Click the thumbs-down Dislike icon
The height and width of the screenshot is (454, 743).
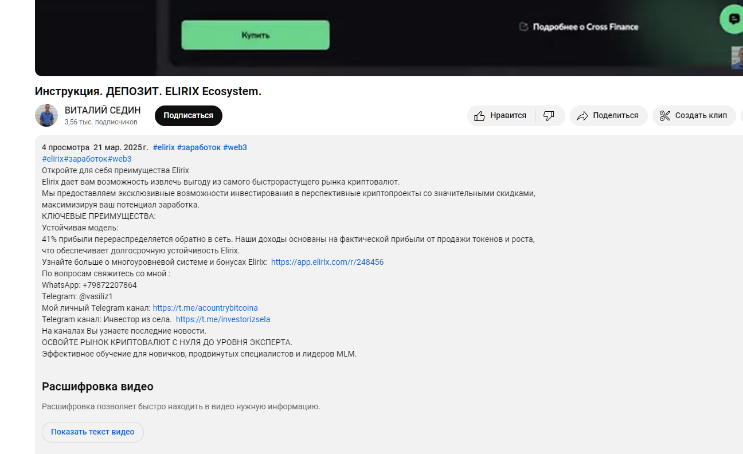point(549,116)
